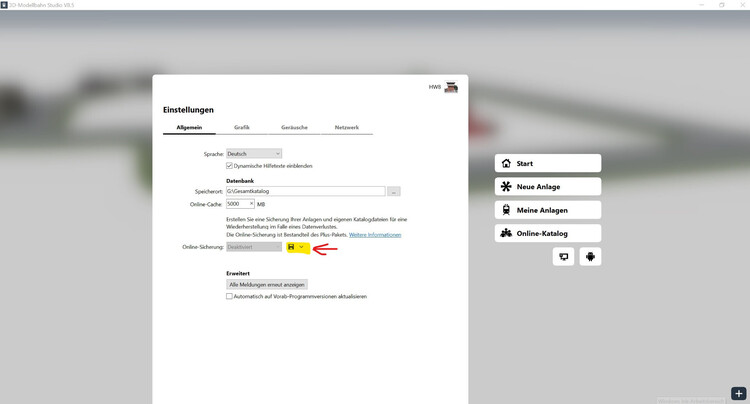The height and width of the screenshot is (404, 750).
Task: Click the asterisk icon on Neue Anlage
Action: click(x=506, y=186)
